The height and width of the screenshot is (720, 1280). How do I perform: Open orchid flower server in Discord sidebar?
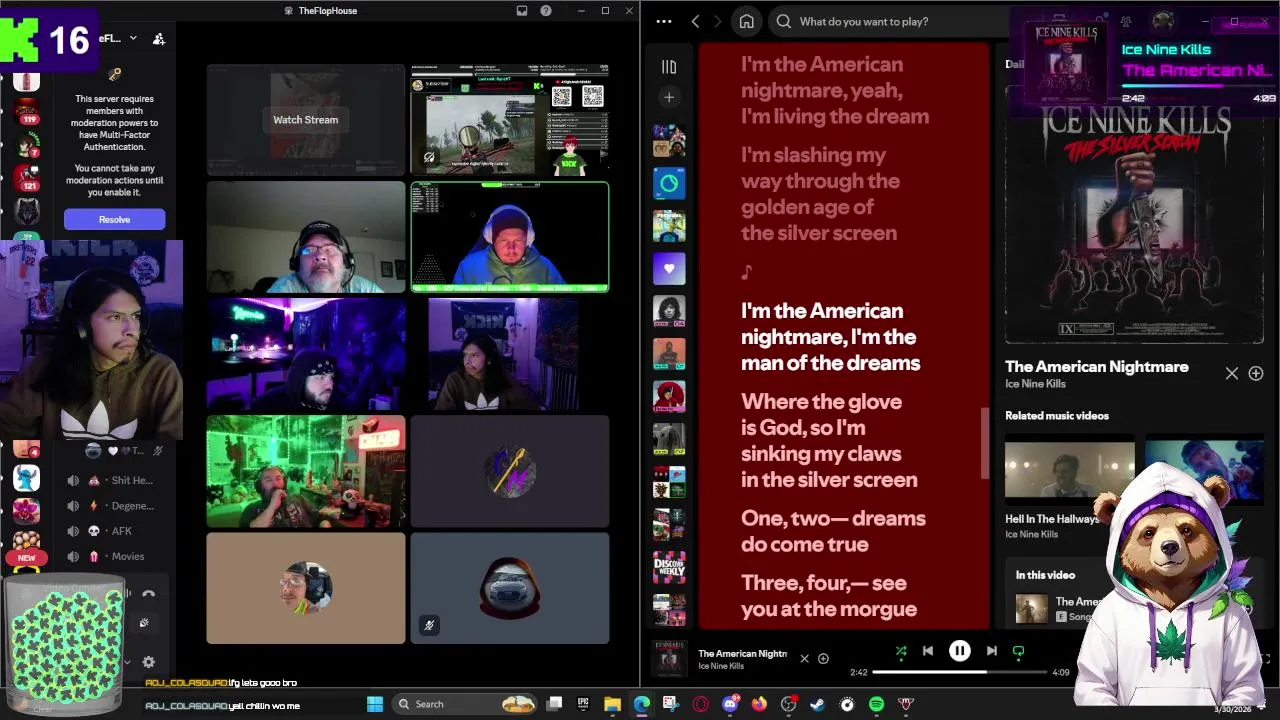pos(26,510)
